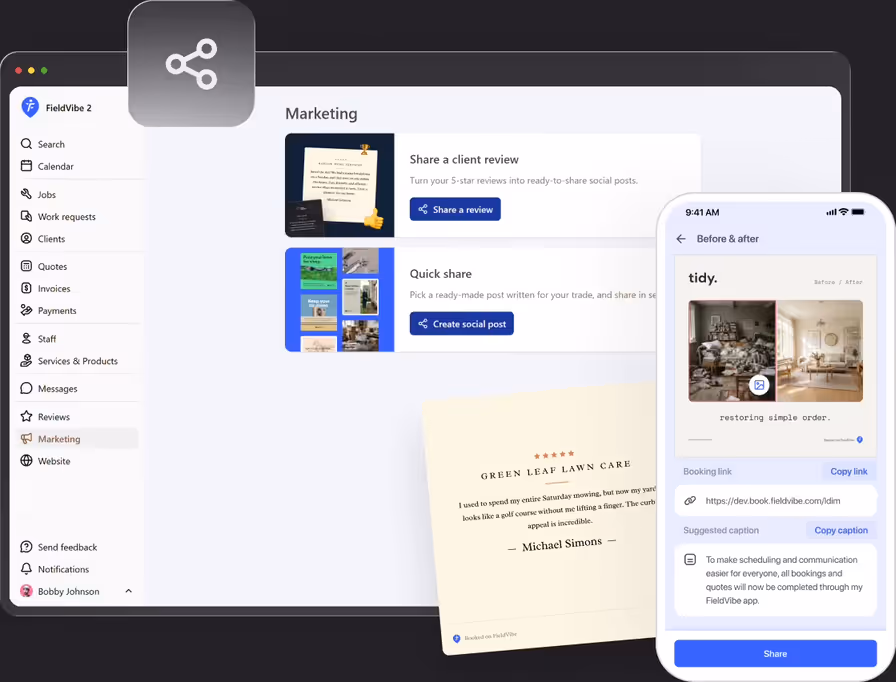
Task: Tap Copy link on the phone
Action: tap(849, 471)
